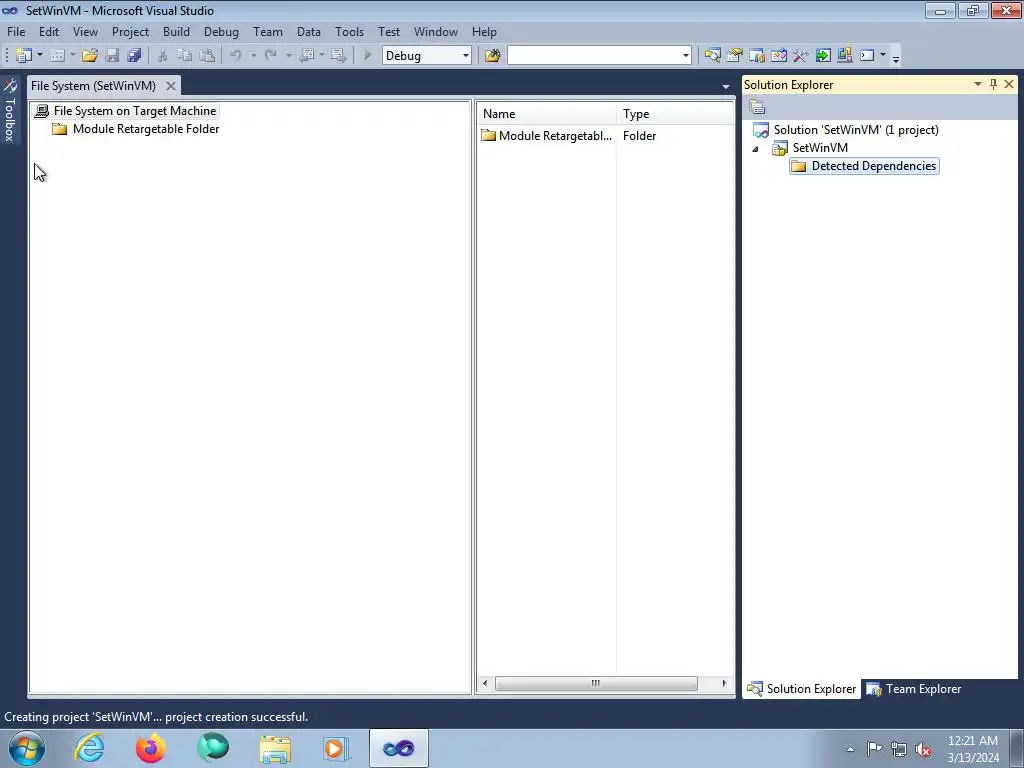This screenshot has height=768, width=1024.
Task: Toggle auto-hide pin on Solution Explorer
Action: [x=993, y=84]
